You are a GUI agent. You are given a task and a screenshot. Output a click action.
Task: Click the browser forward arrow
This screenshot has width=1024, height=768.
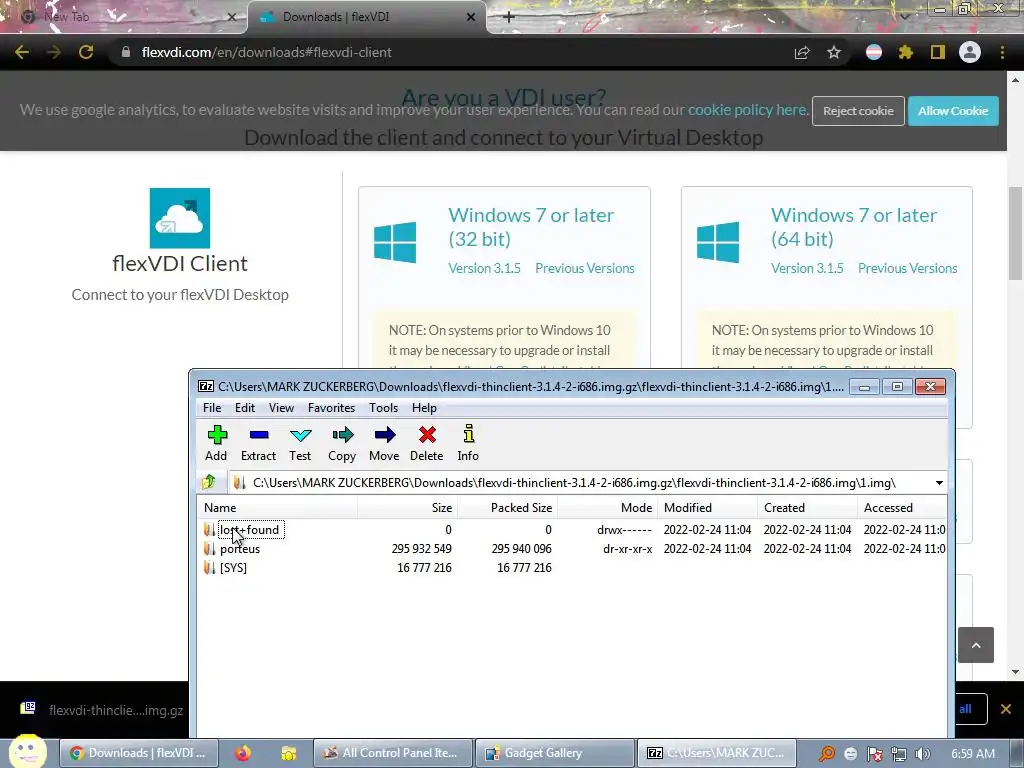pyautogui.click(x=54, y=52)
